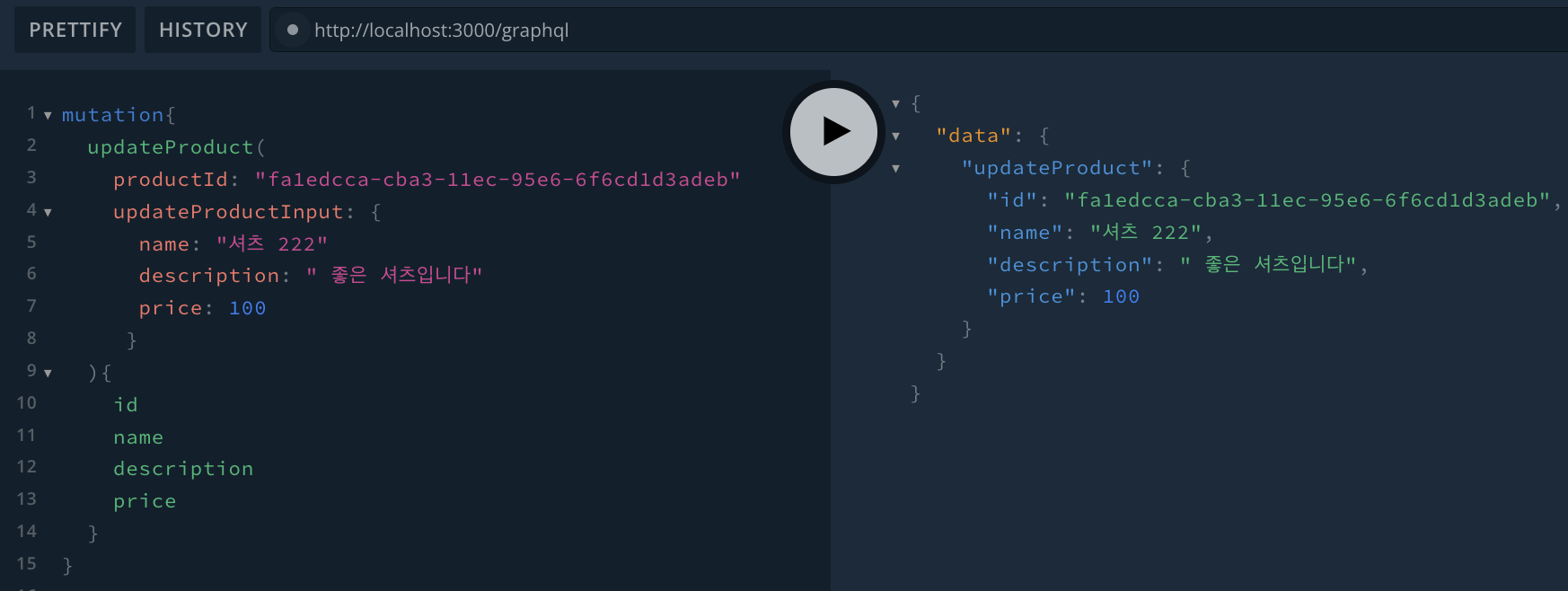Click the price field on line 13
1568x591 pixels.
pos(145,501)
